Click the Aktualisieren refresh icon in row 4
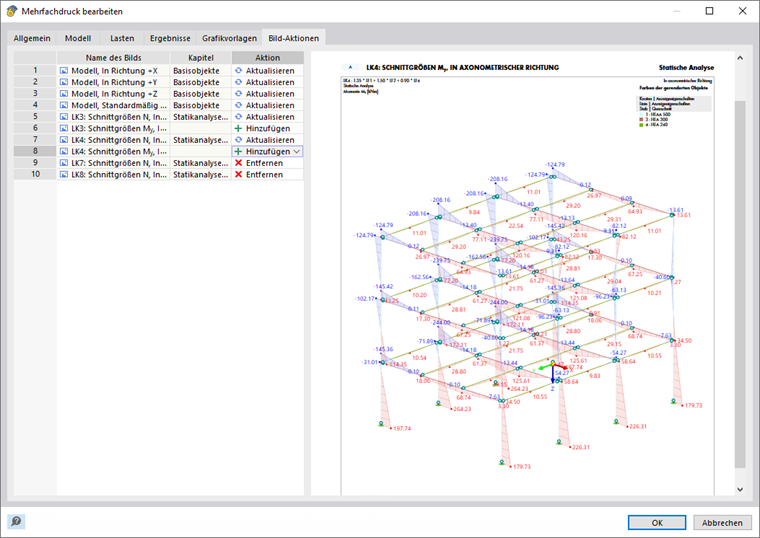Image resolution: width=760 pixels, height=538 pixels. pyautogui.click(x=238, y=105)
